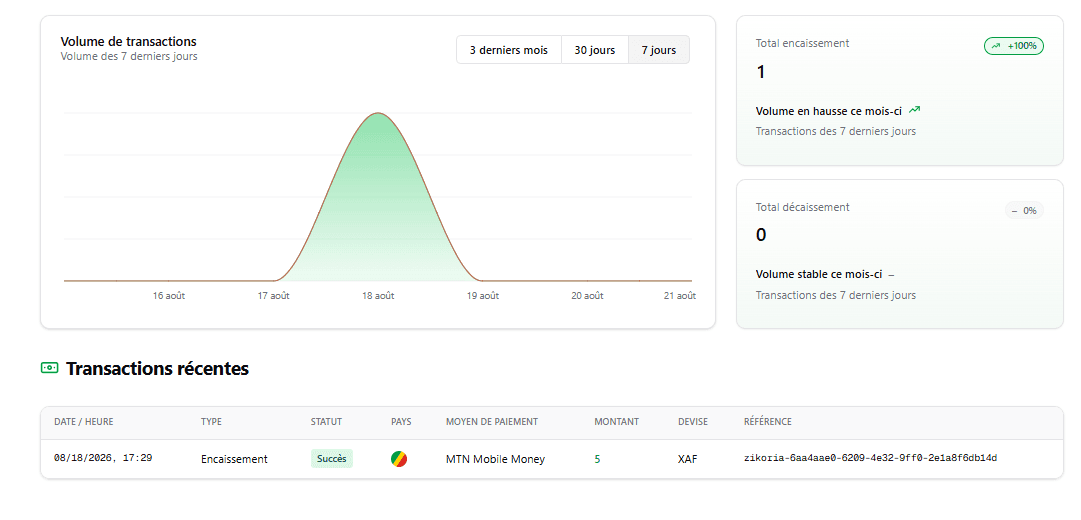The width and height of the screenshot is (1081, 520).
Task: Click the Succès status badge
Action: pos(332,459)
